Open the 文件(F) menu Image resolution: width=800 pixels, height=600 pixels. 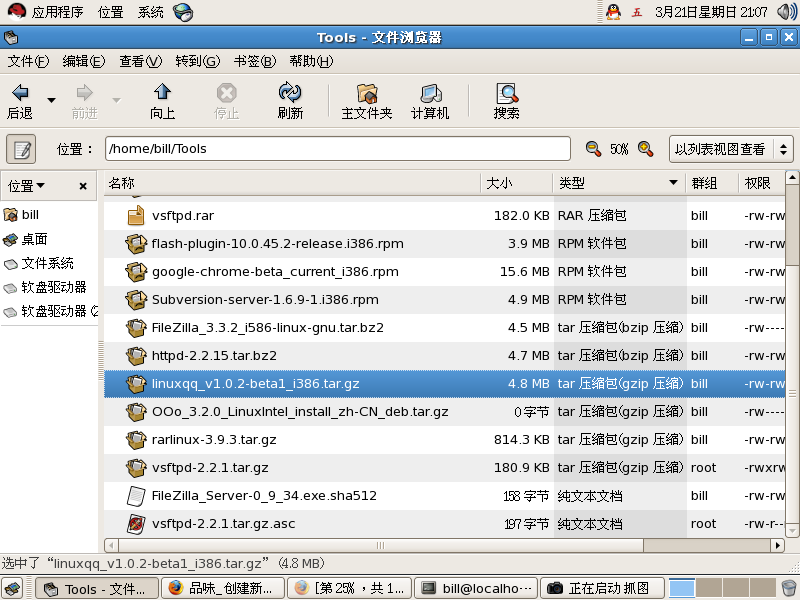pyautogui.click(x=28, y=61)
